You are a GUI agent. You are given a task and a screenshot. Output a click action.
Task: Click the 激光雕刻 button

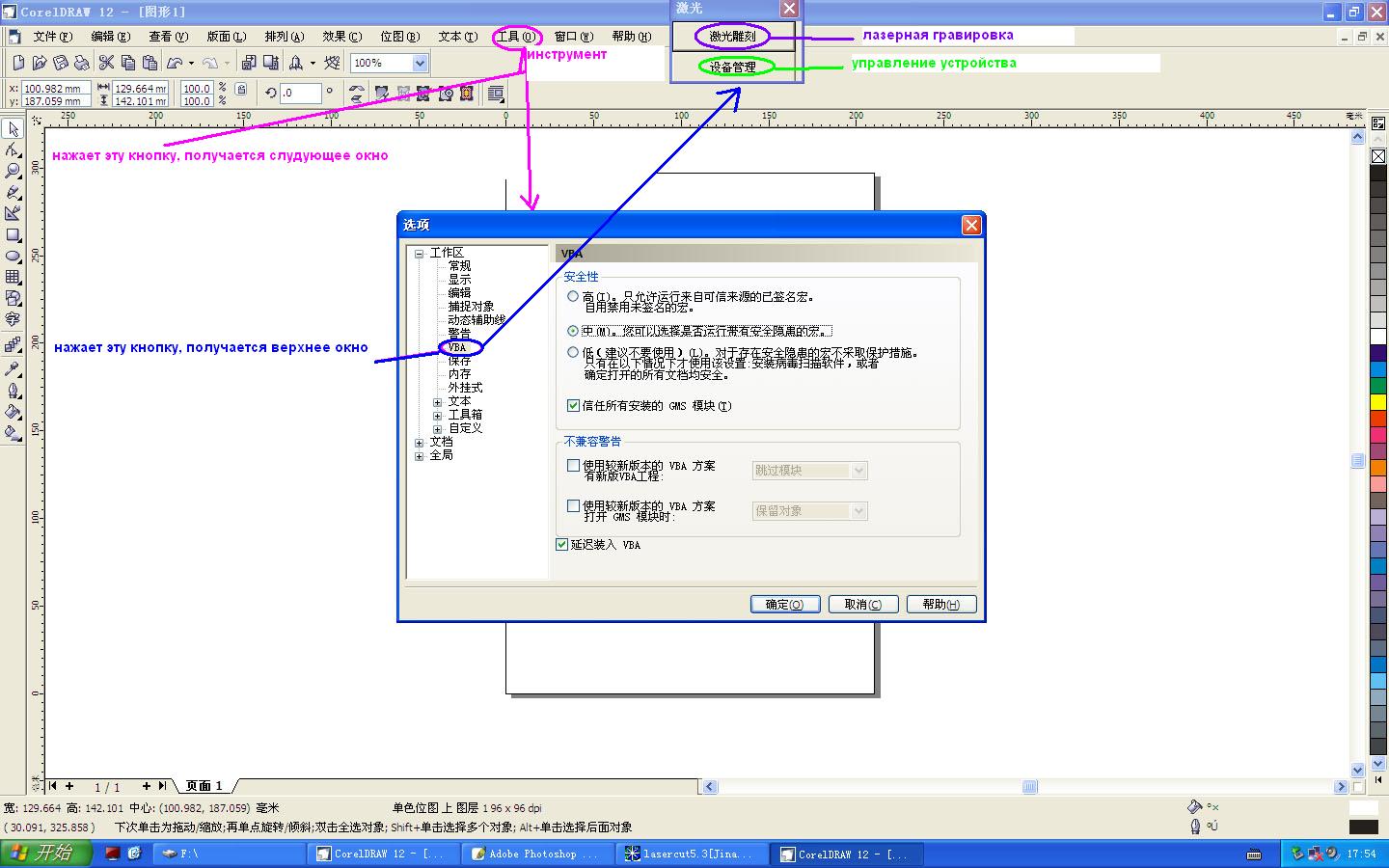point(733,37)
